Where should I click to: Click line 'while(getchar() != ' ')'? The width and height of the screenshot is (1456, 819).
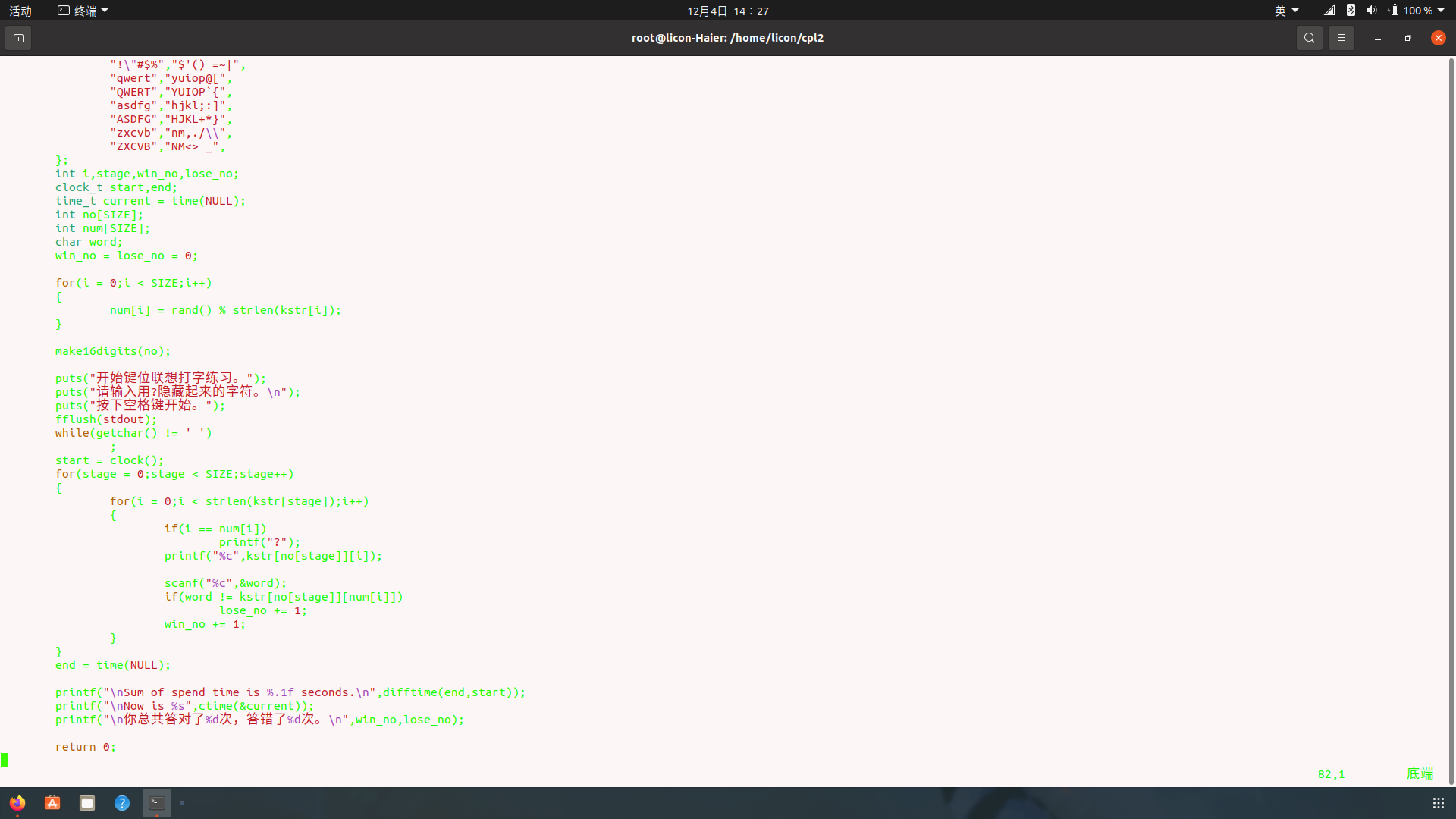133,433
